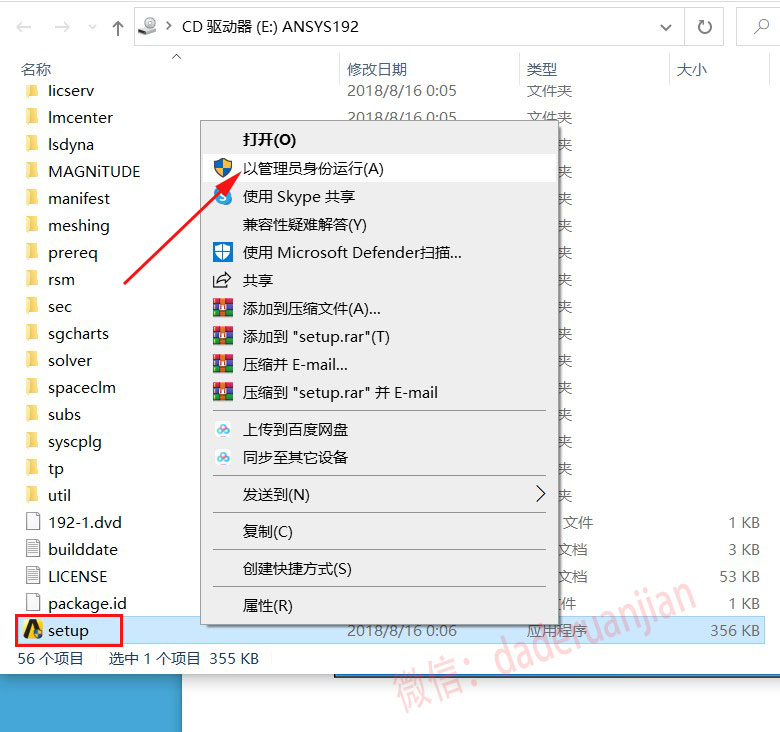Click the Back navigation arrow
The image size is (780, 732).
[24, 27]
